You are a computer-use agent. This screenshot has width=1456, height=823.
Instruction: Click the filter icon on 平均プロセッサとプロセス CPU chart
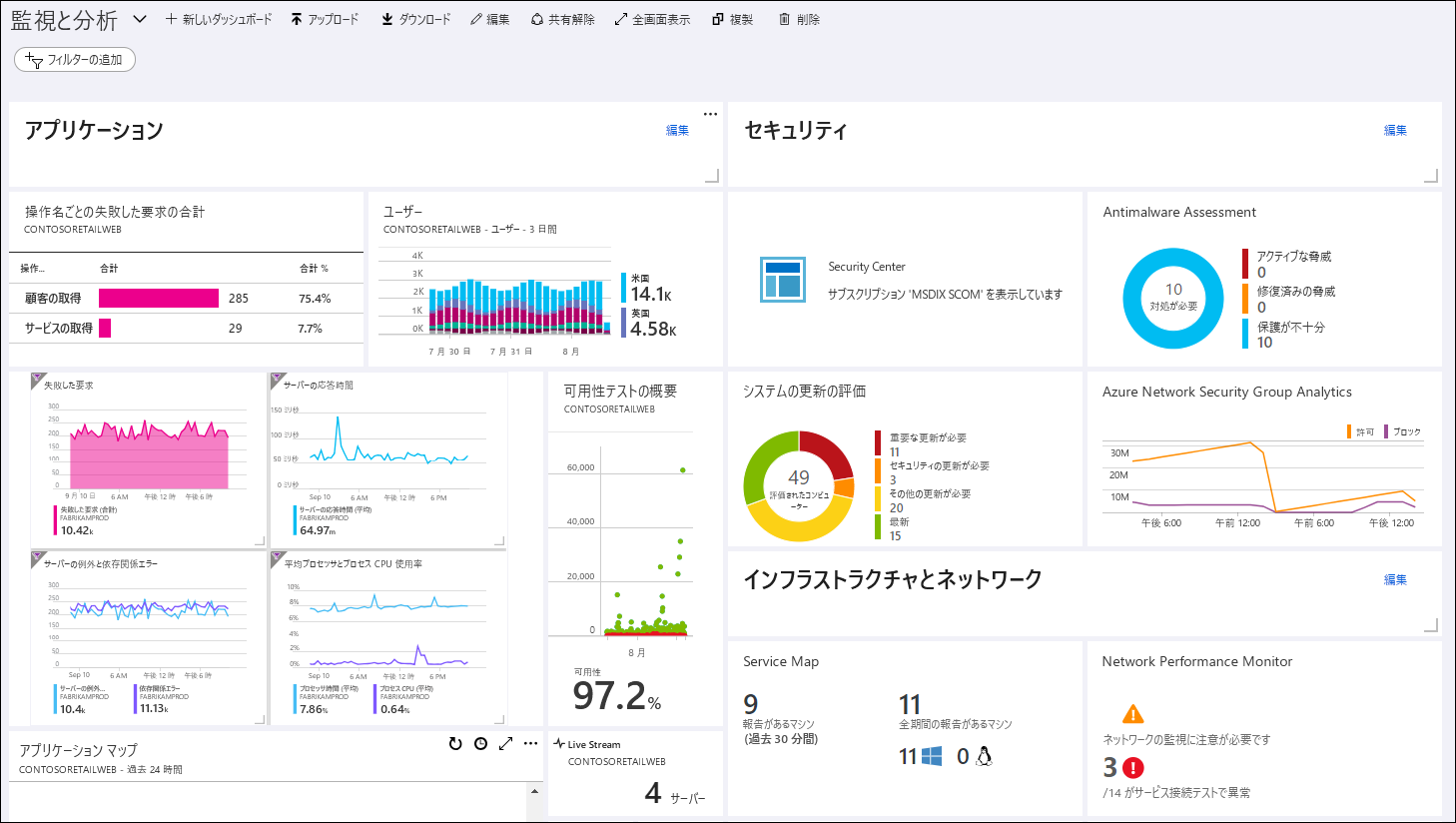[278, 558]
